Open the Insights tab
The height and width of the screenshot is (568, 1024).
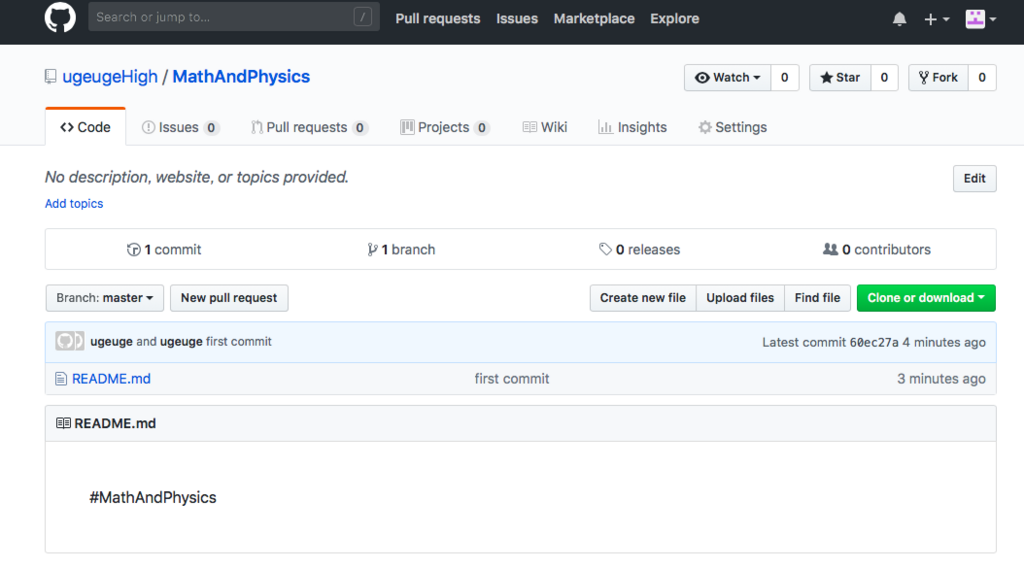point(632,127)
